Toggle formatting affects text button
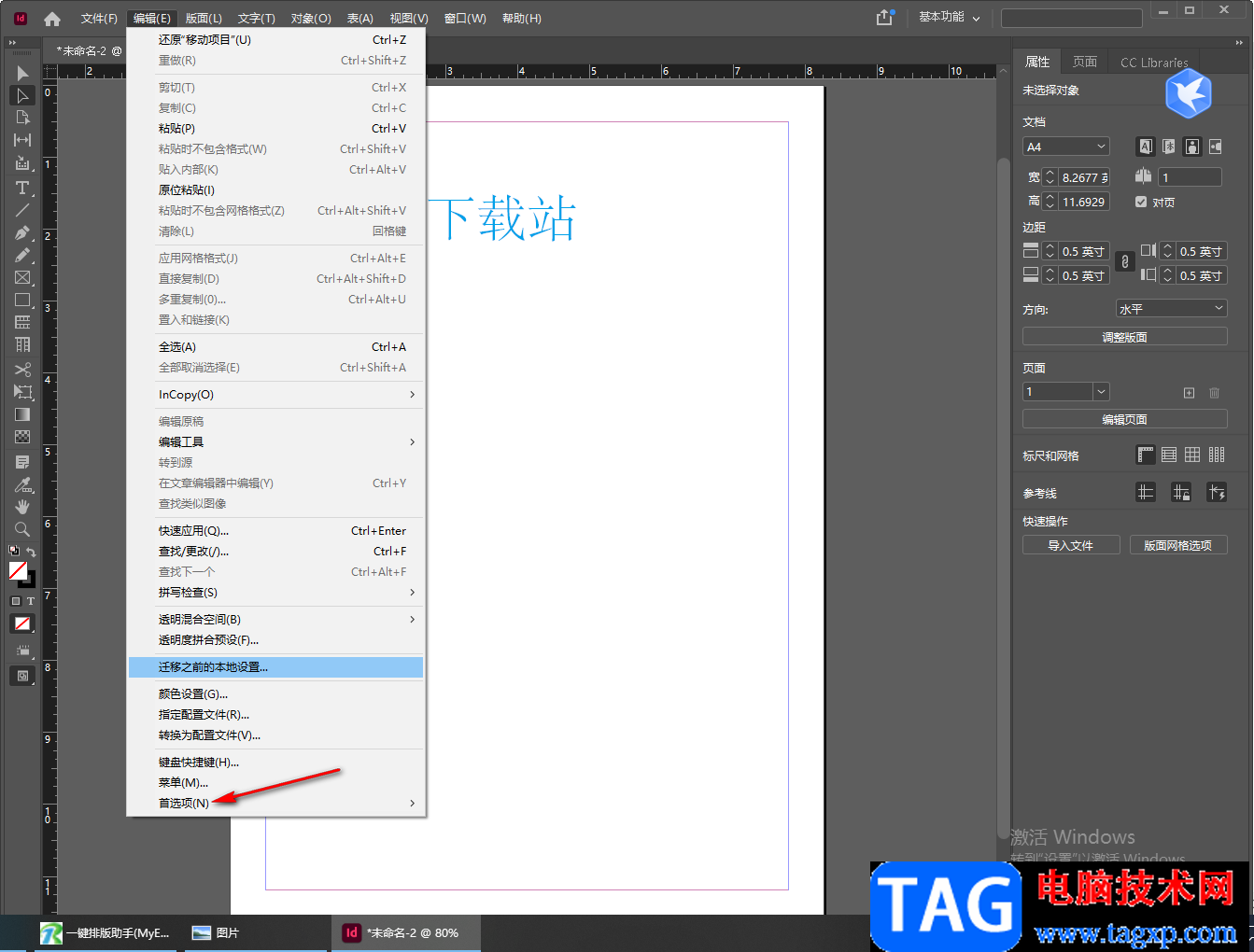 pyautogui.click(x=31, y=601)
